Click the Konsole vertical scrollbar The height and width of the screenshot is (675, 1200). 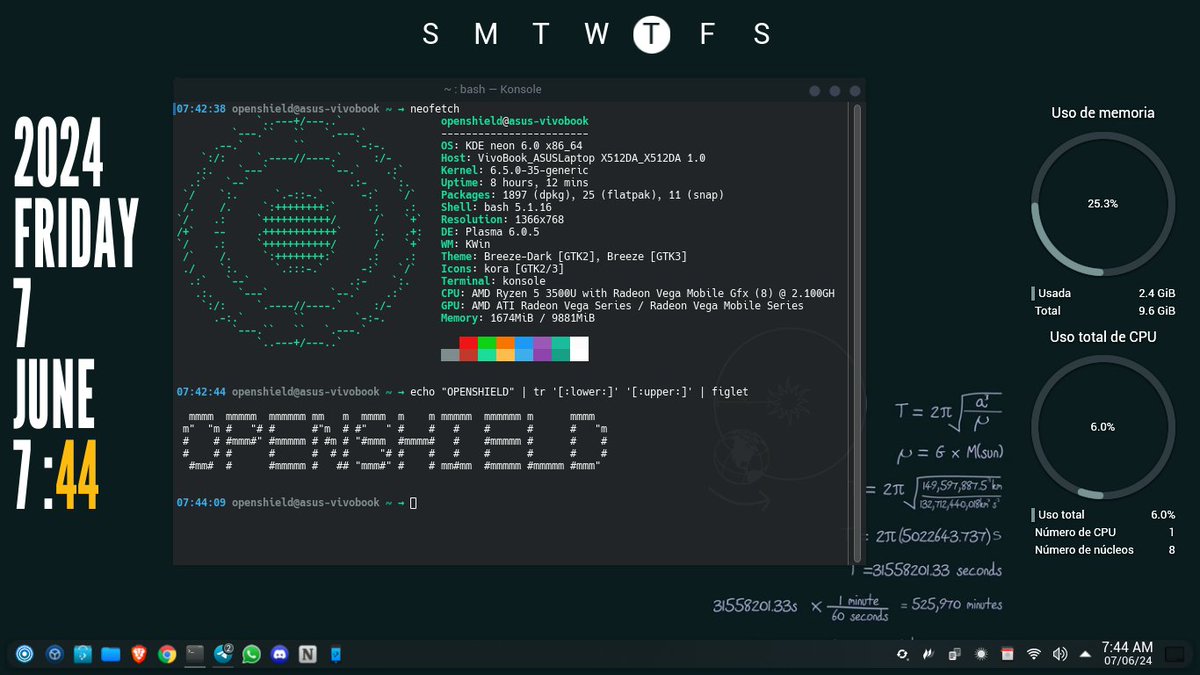(857, 331)
